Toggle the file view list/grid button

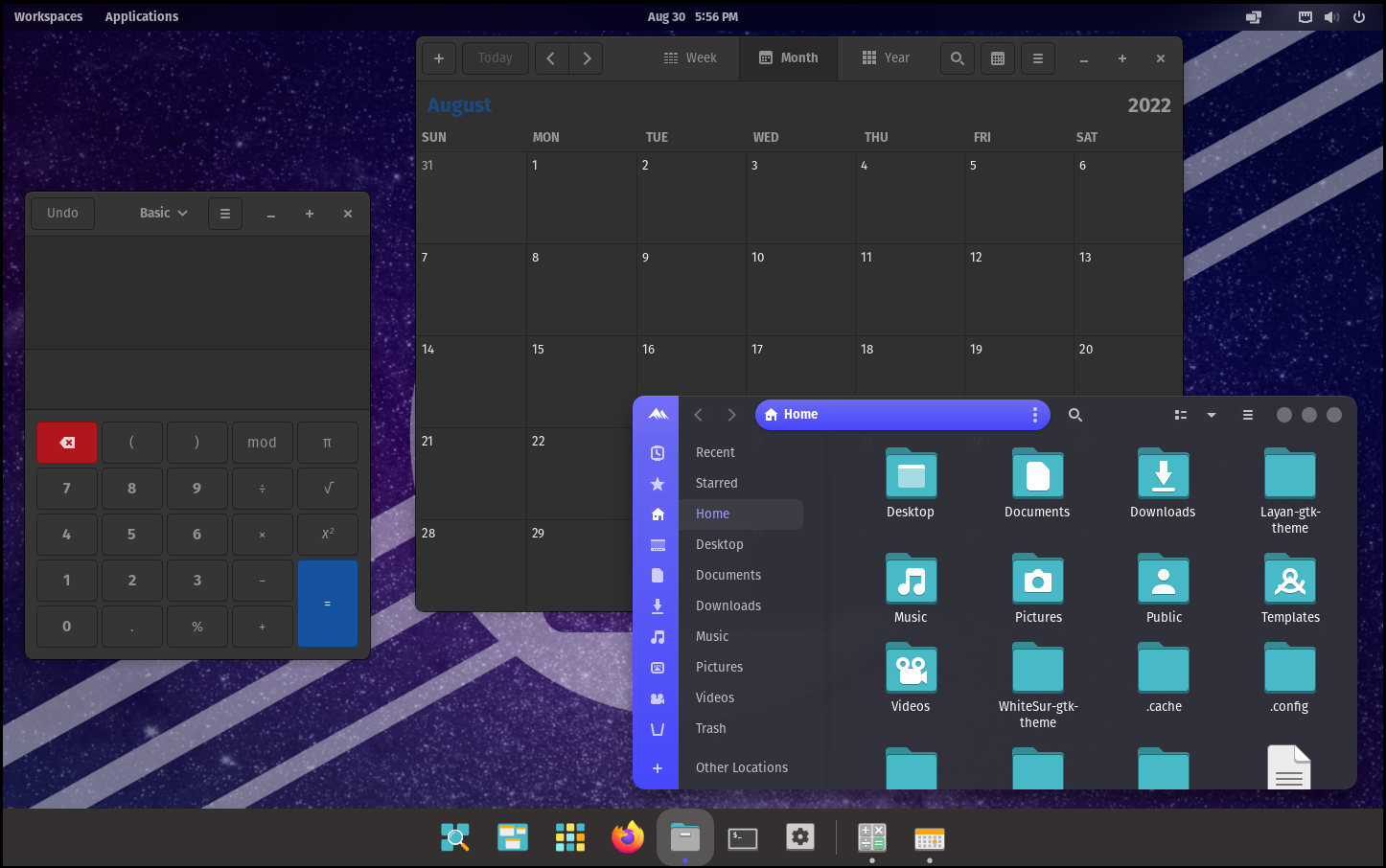pos(1181,415)
